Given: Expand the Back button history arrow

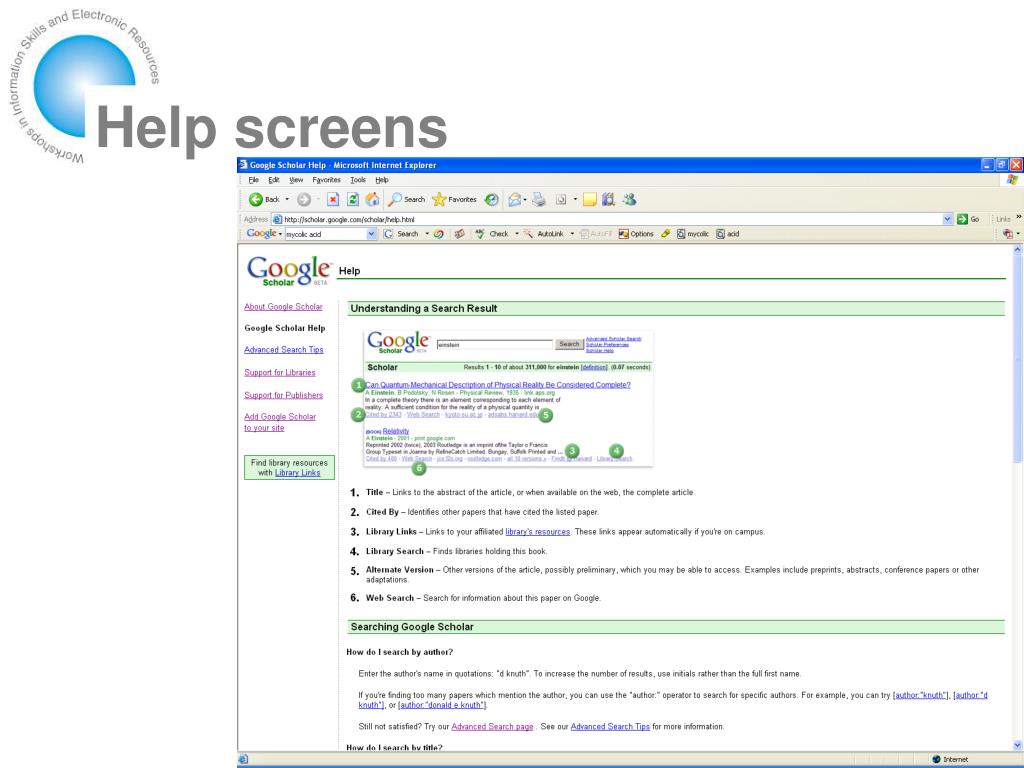Looking at the screenshot, I should coord(287,199).
